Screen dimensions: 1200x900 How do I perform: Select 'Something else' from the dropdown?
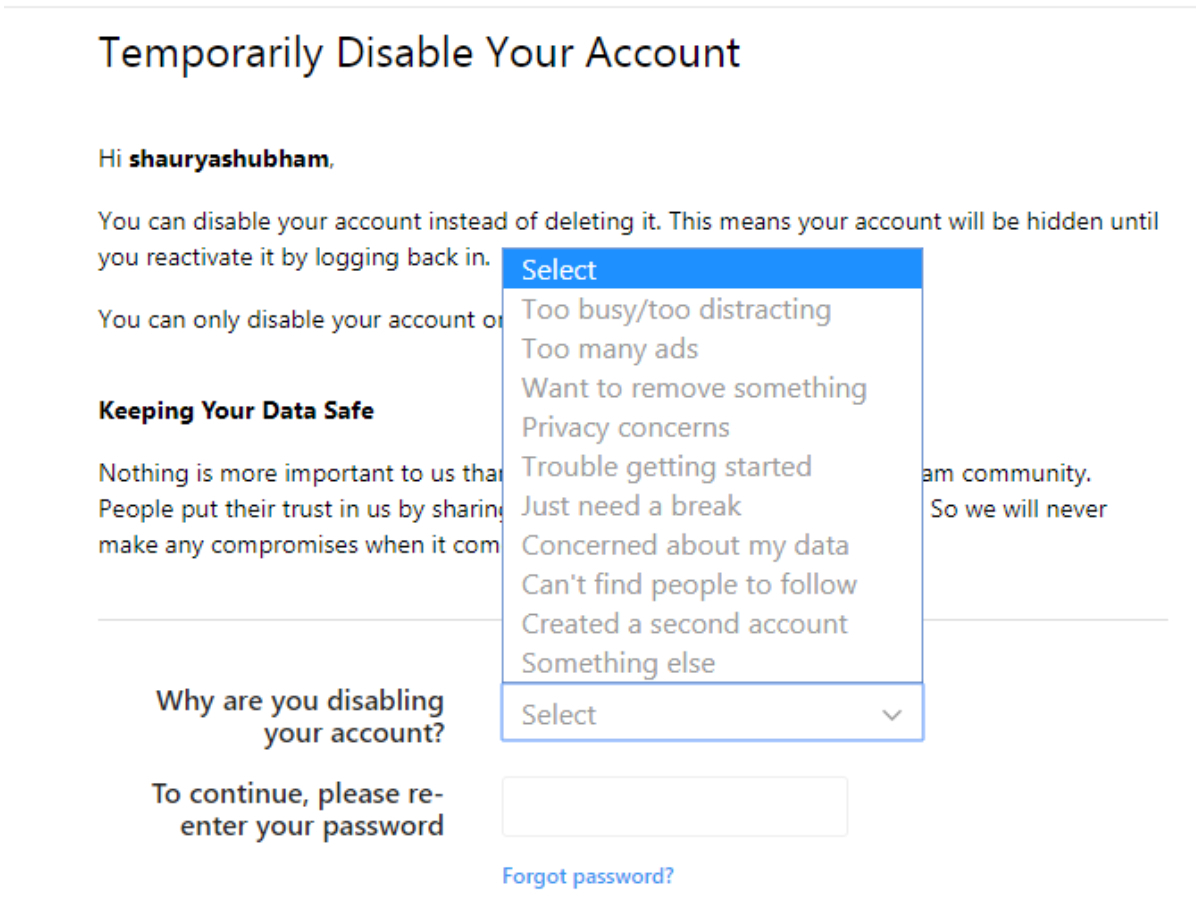[x=712, y=663]
